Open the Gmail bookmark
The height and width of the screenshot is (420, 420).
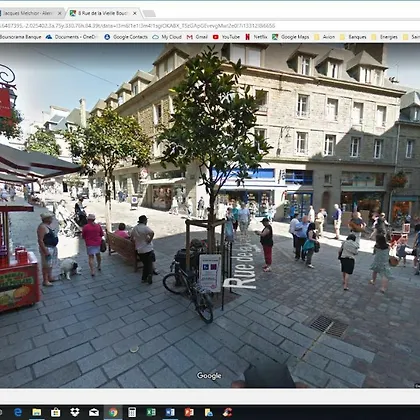(197, 37)
